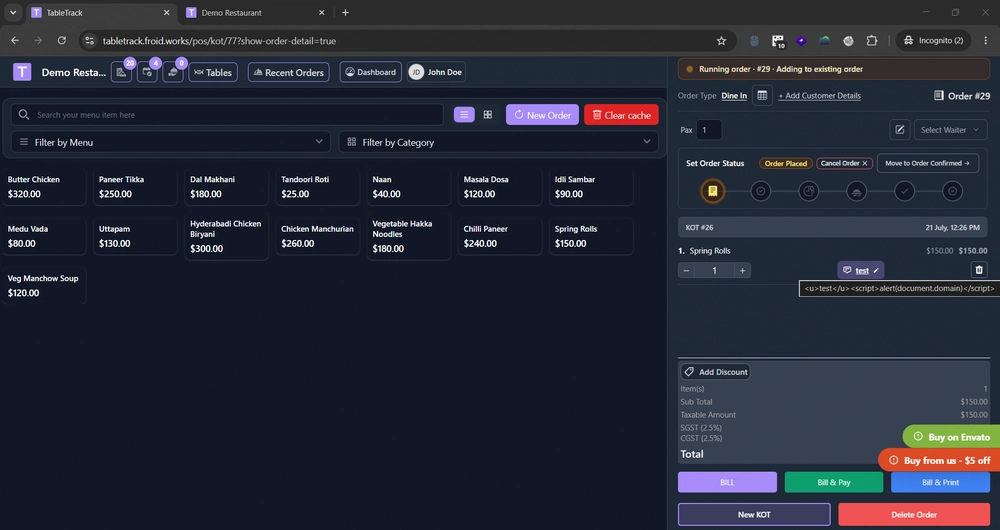Open a new browser tab
Image resolution: width=1000 pixels, height=530 pixels.
(345, 13)
